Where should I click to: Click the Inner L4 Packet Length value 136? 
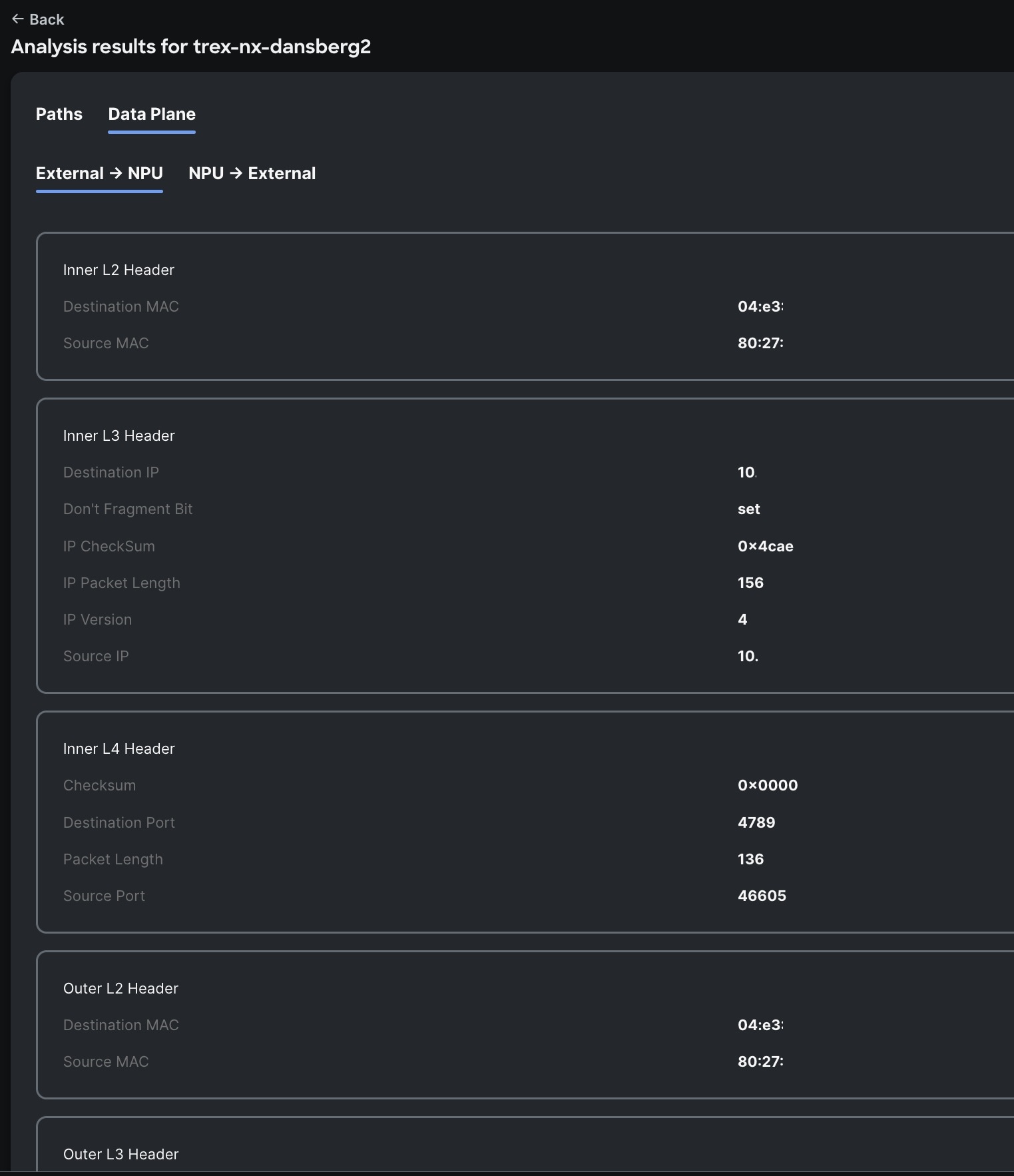click(x=750, y=859)
